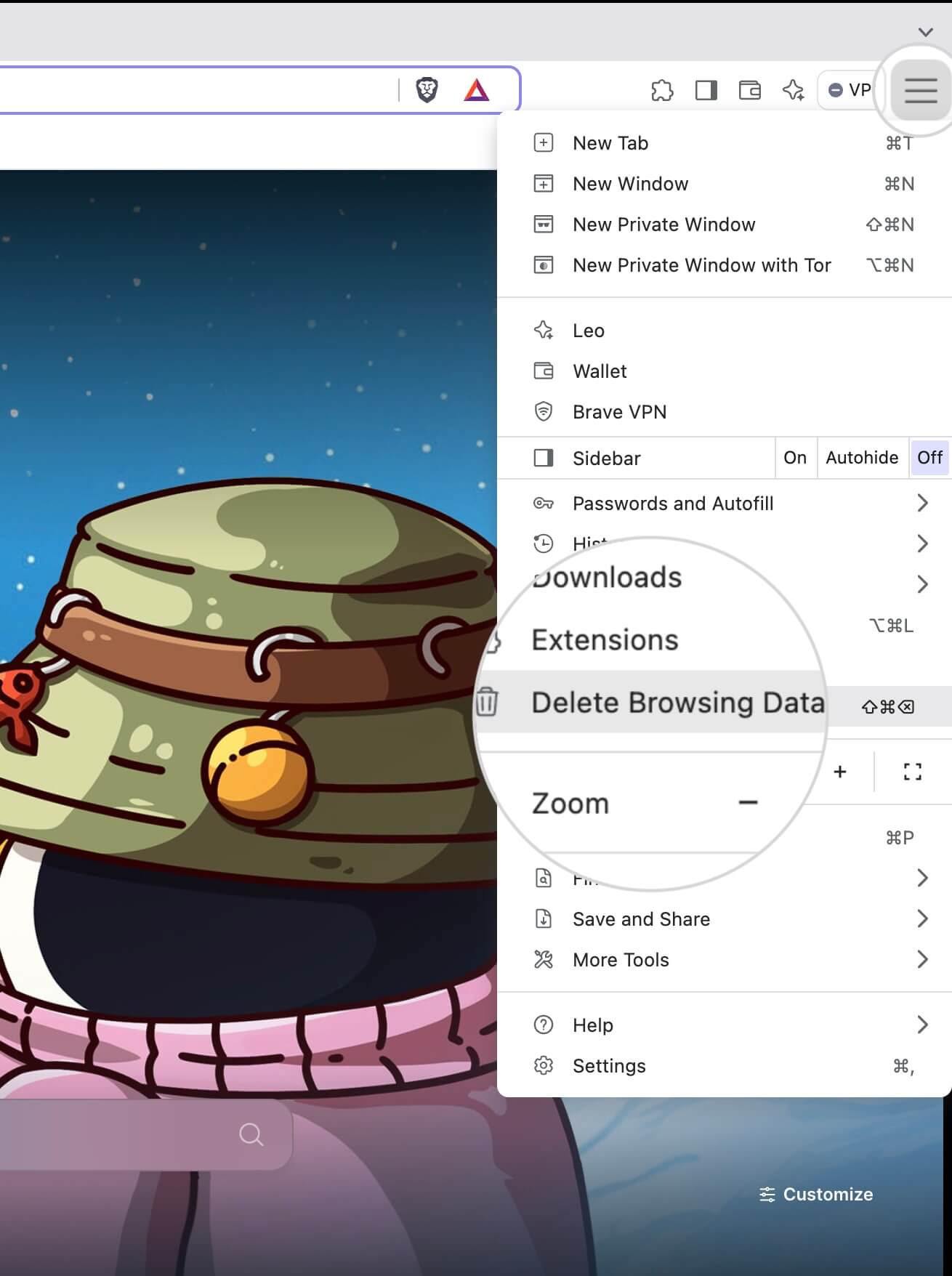Click the New Window icon in menu
Viewport: 952px width, 1276px height.
tap(544, 183)
